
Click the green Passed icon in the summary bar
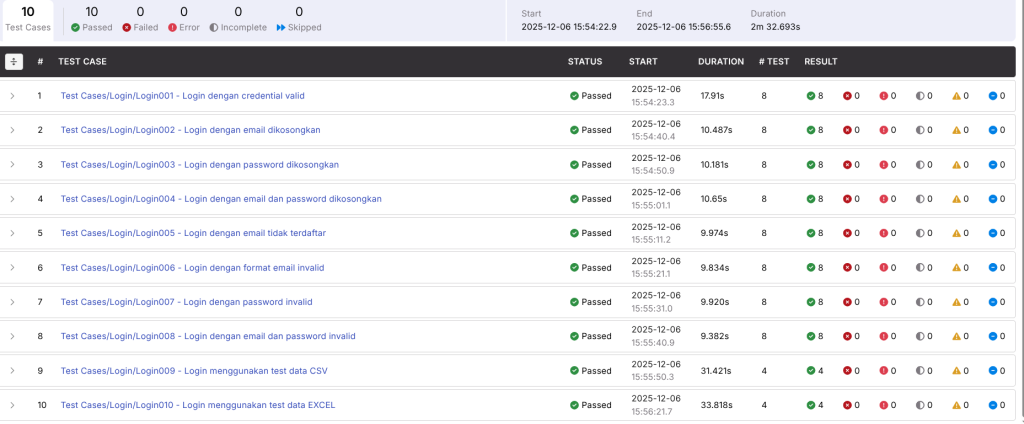point(76,28)
